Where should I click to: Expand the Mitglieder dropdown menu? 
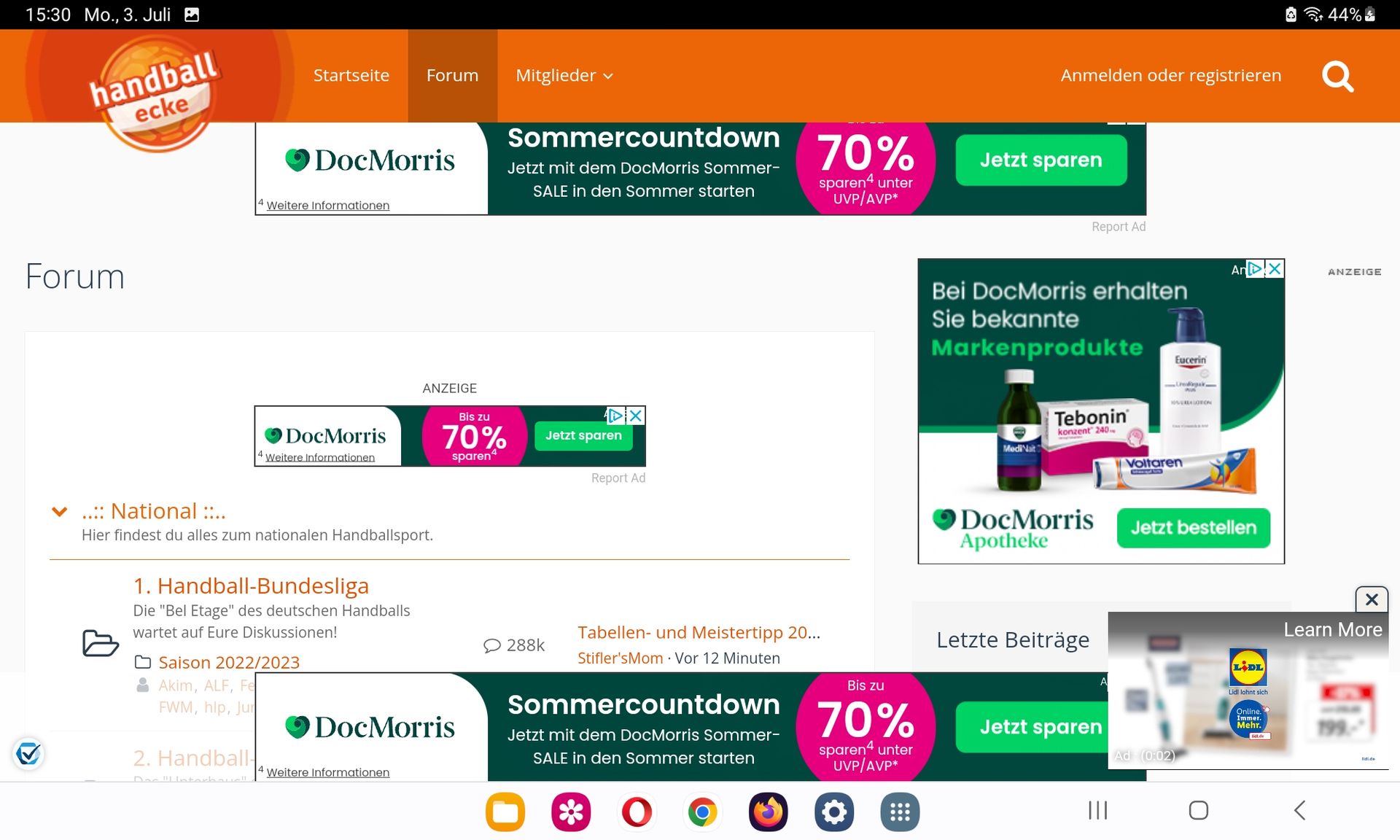[x=564, y=76]
